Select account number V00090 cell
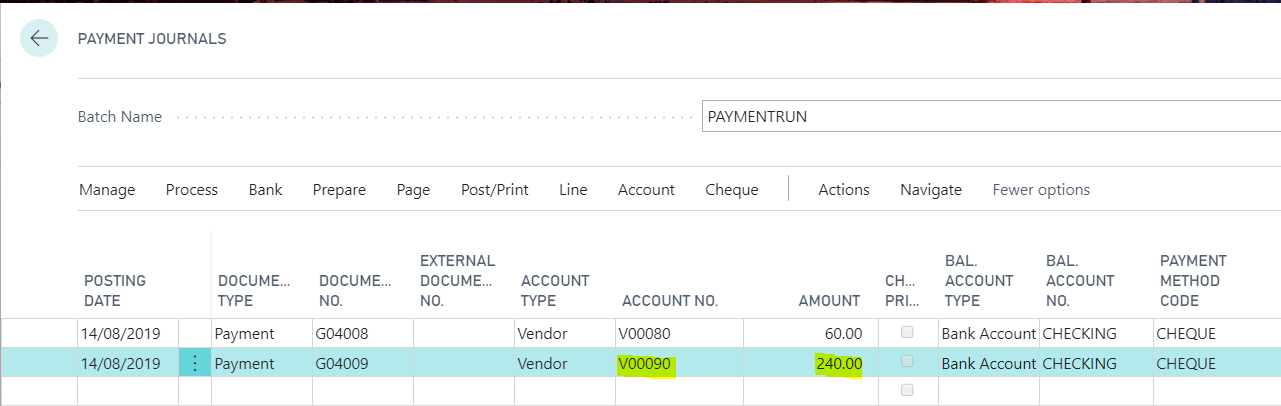1281x406 pixels. 645,364
